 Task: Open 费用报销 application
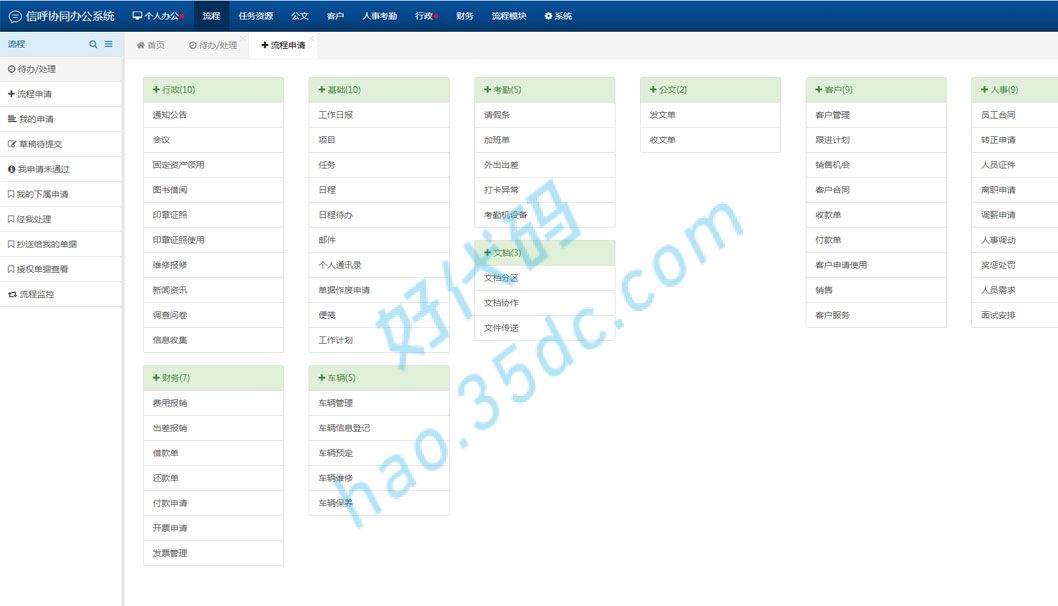[x=213, y=403]
